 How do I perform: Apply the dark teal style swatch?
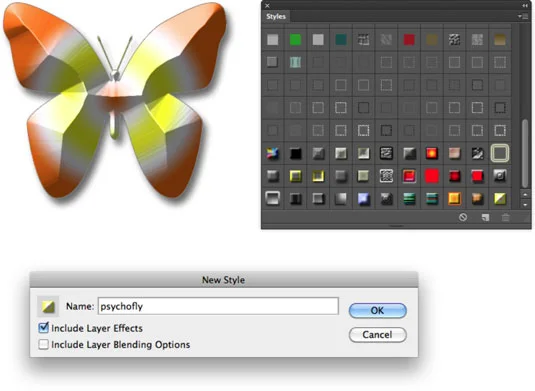pyautogui.click(x=341, y=40)
